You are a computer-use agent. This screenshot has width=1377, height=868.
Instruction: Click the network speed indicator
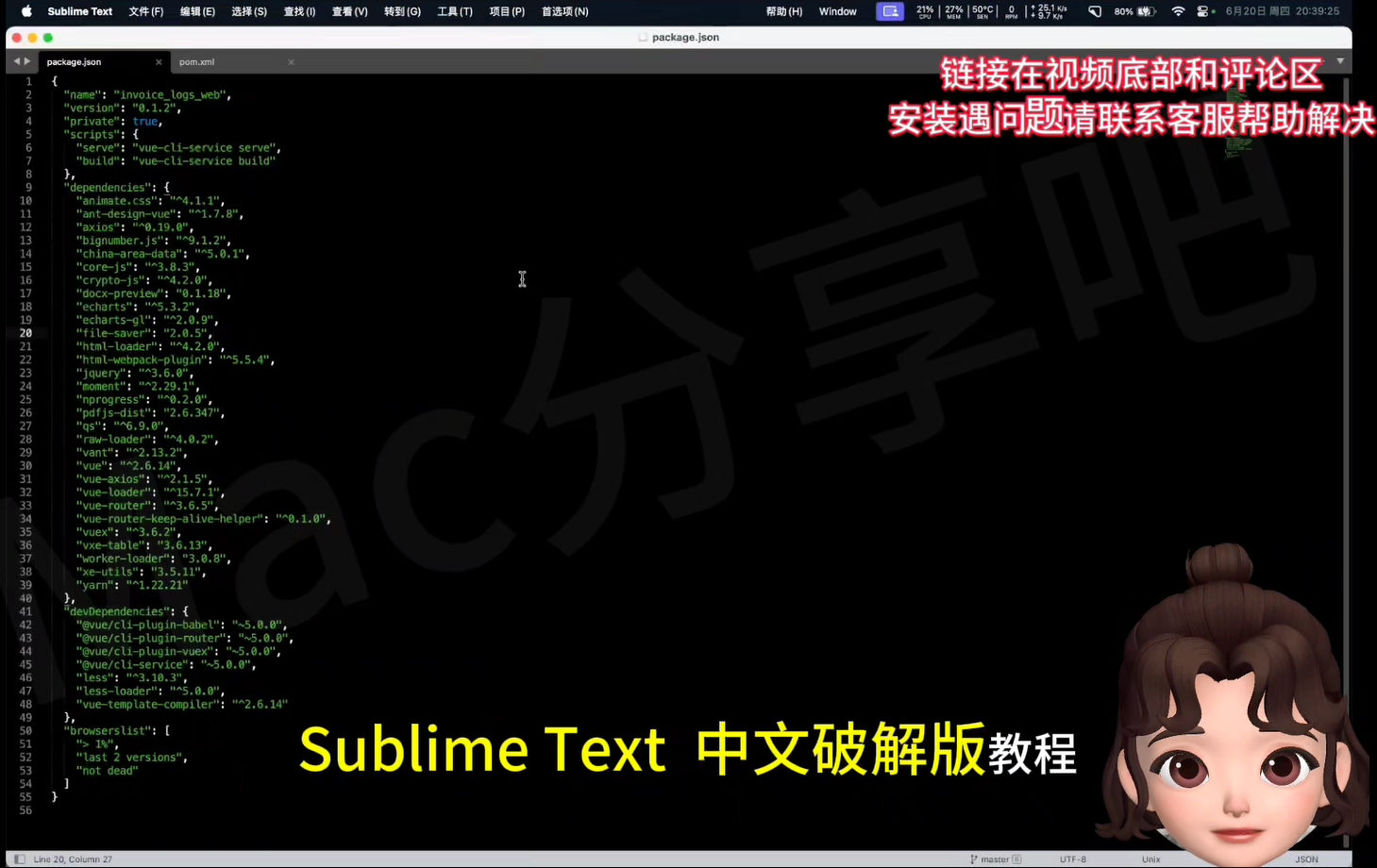click(x=1049, y=11)
